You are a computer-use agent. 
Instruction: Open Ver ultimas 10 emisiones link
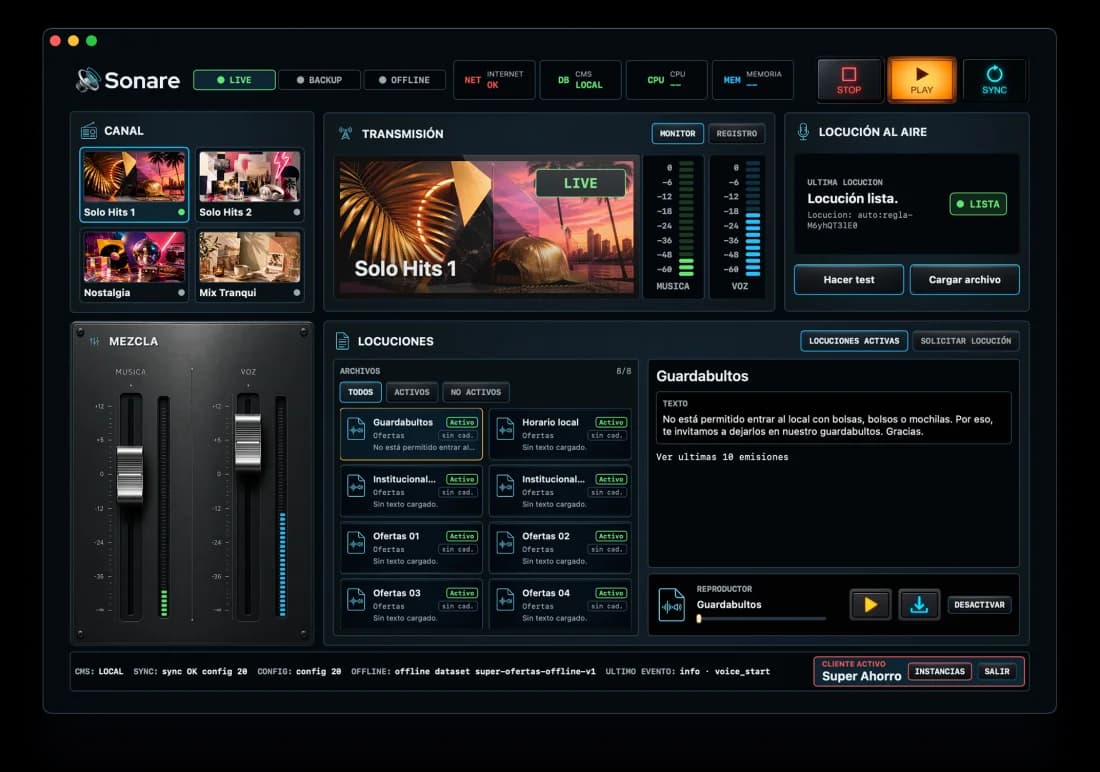point(722,457)
